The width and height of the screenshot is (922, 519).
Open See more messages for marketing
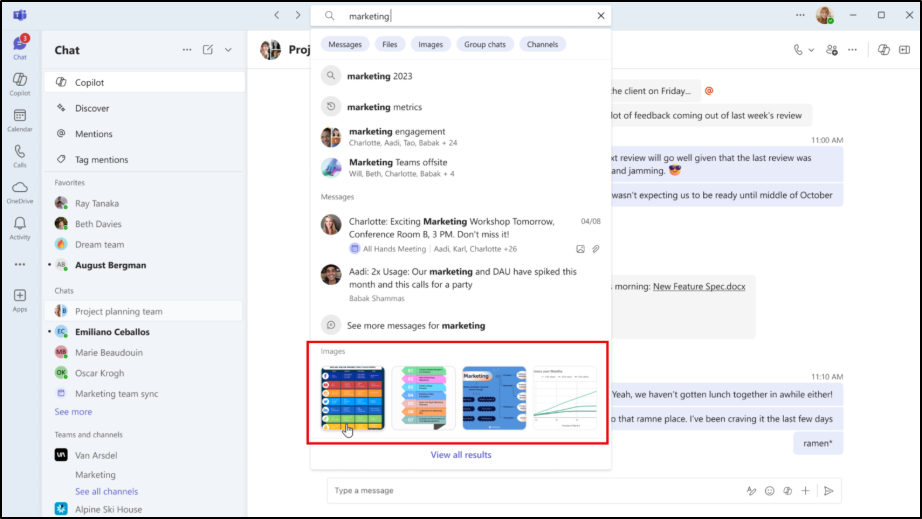click(415, 325)
